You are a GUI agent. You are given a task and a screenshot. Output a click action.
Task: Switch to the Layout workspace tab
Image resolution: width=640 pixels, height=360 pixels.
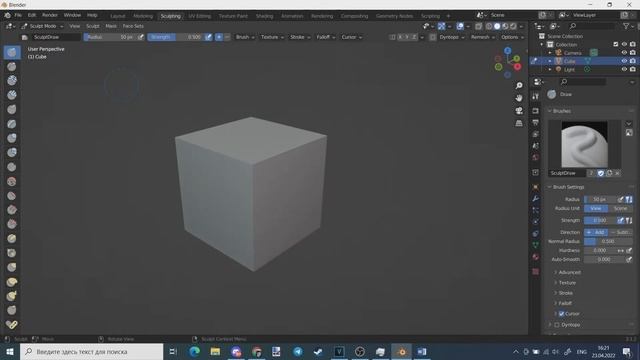click(118, 16)
